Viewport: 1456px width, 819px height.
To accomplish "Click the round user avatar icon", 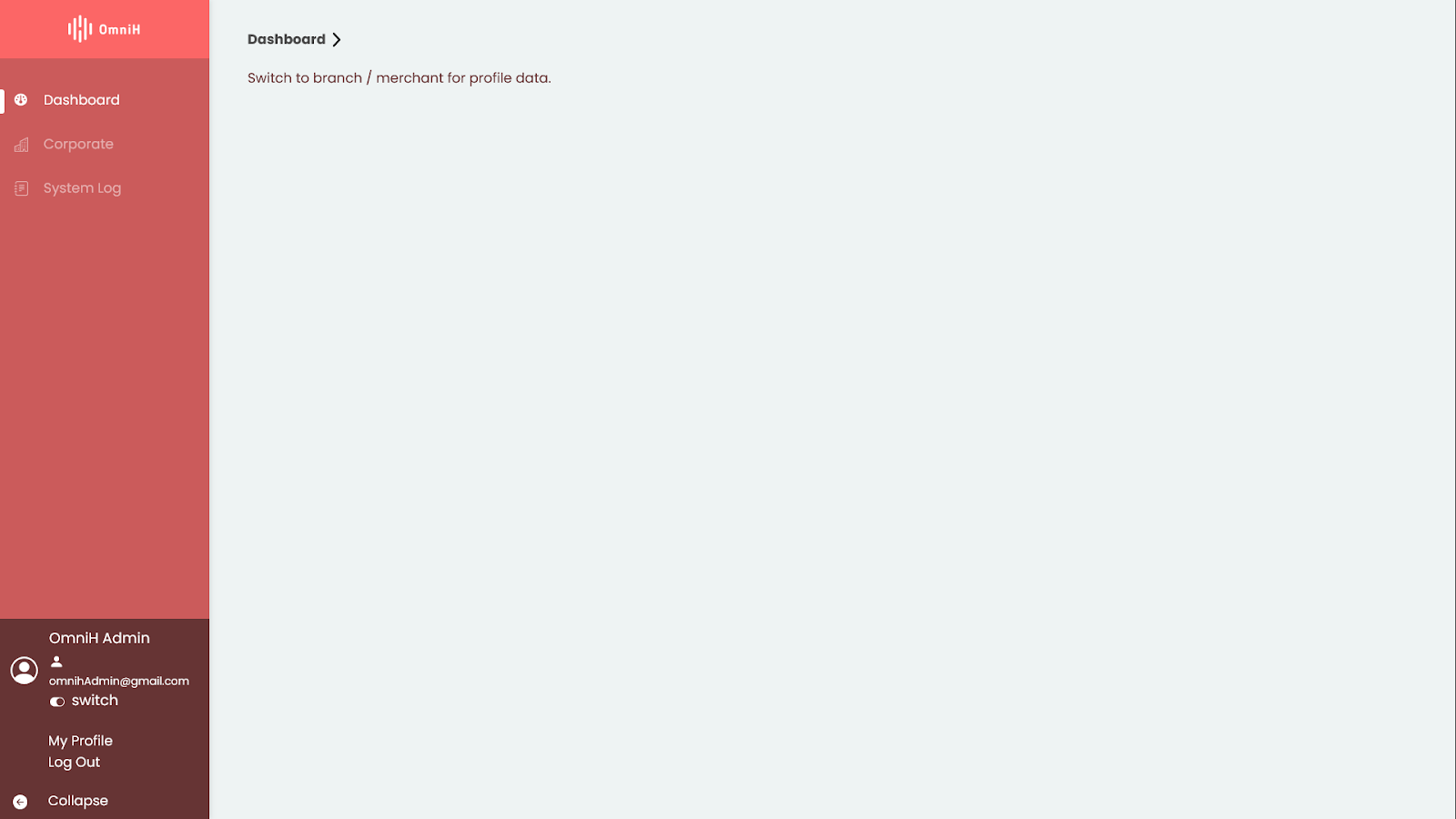I will [25, 671].
